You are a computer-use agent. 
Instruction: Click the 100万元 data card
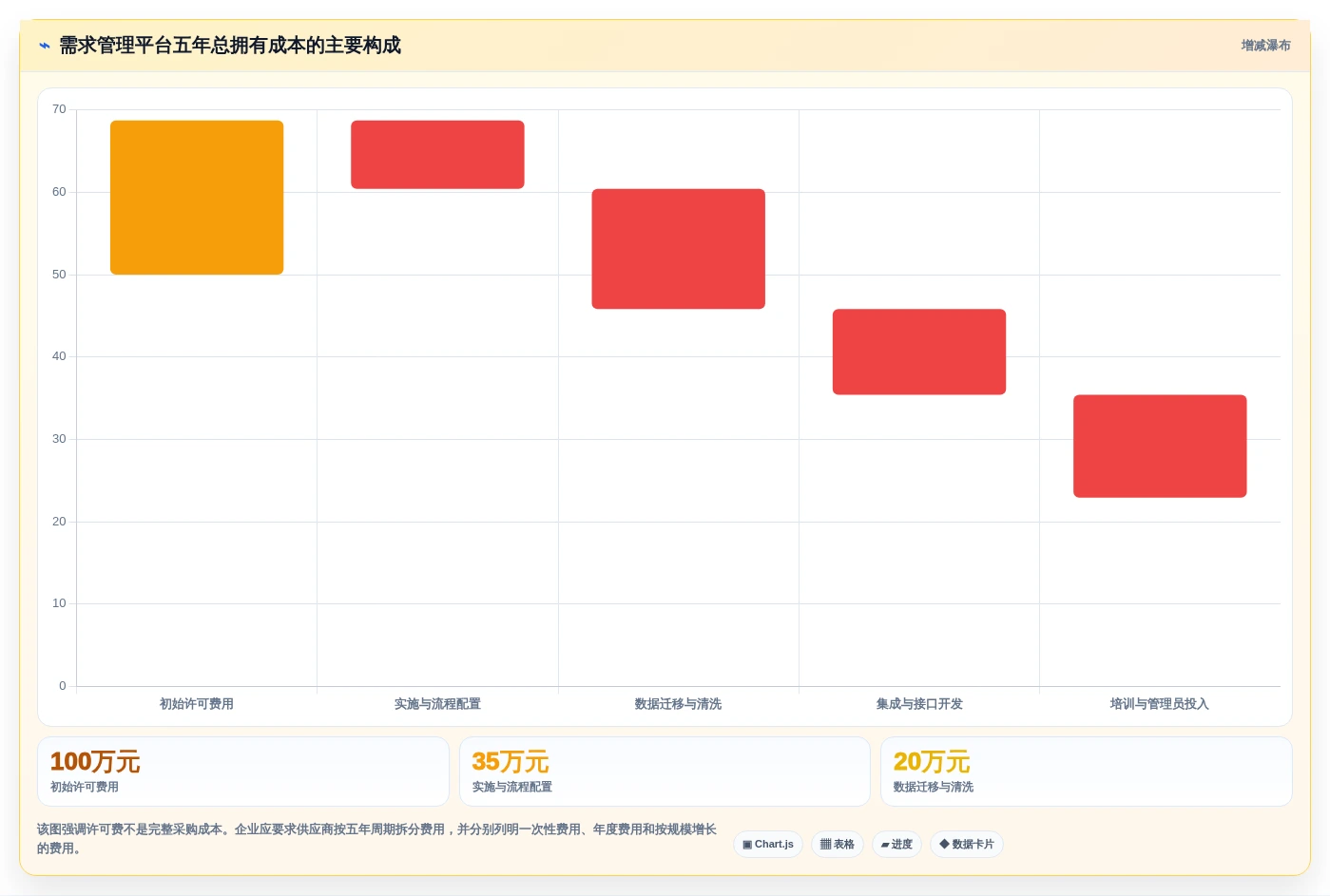pyautogui.click(x=243, y=772)
